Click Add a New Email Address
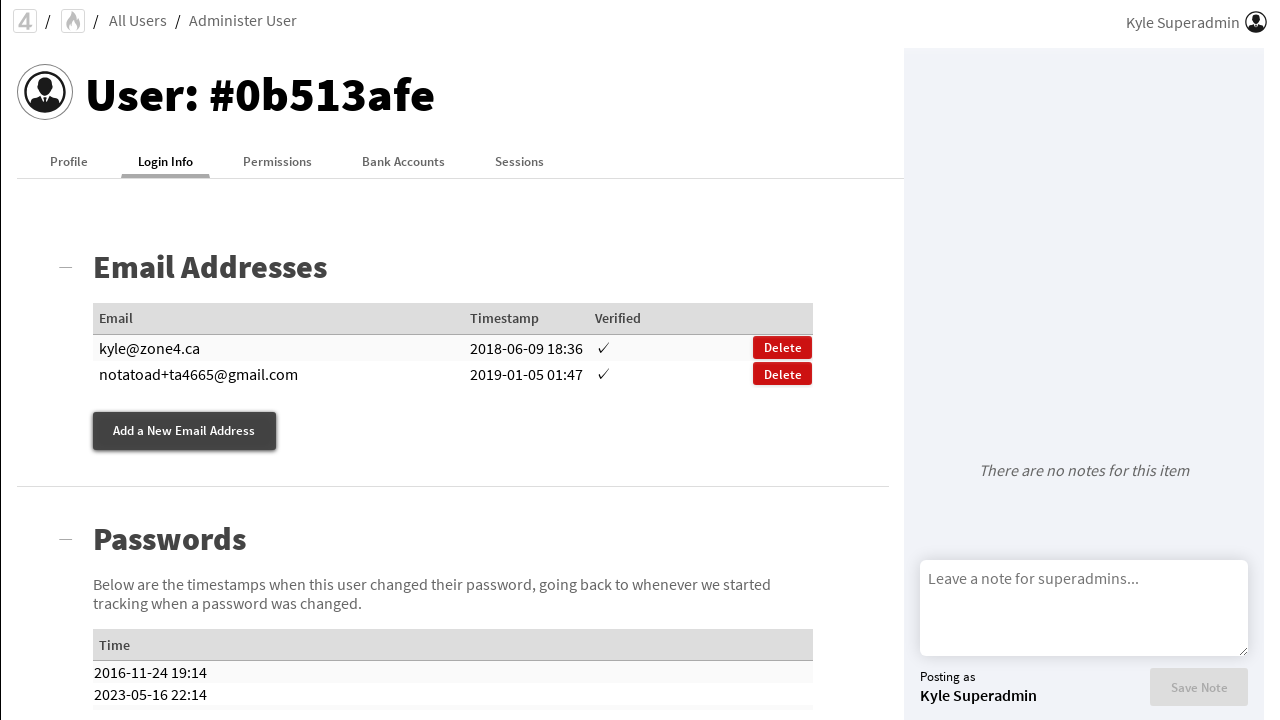Image resolution: width=1280 pixels, height=720 pixels. point(184,431)
